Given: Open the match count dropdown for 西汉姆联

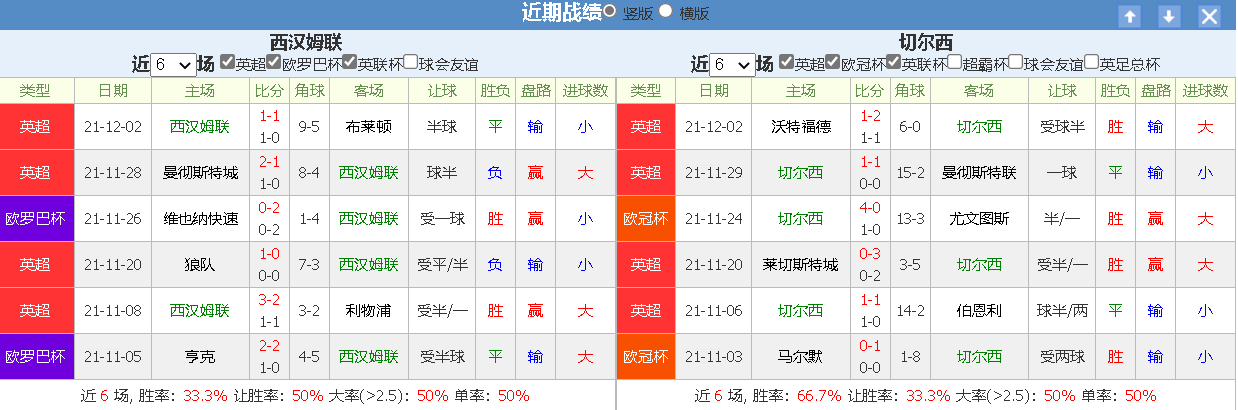Looking at the screenshot, I should click(174, 64).
